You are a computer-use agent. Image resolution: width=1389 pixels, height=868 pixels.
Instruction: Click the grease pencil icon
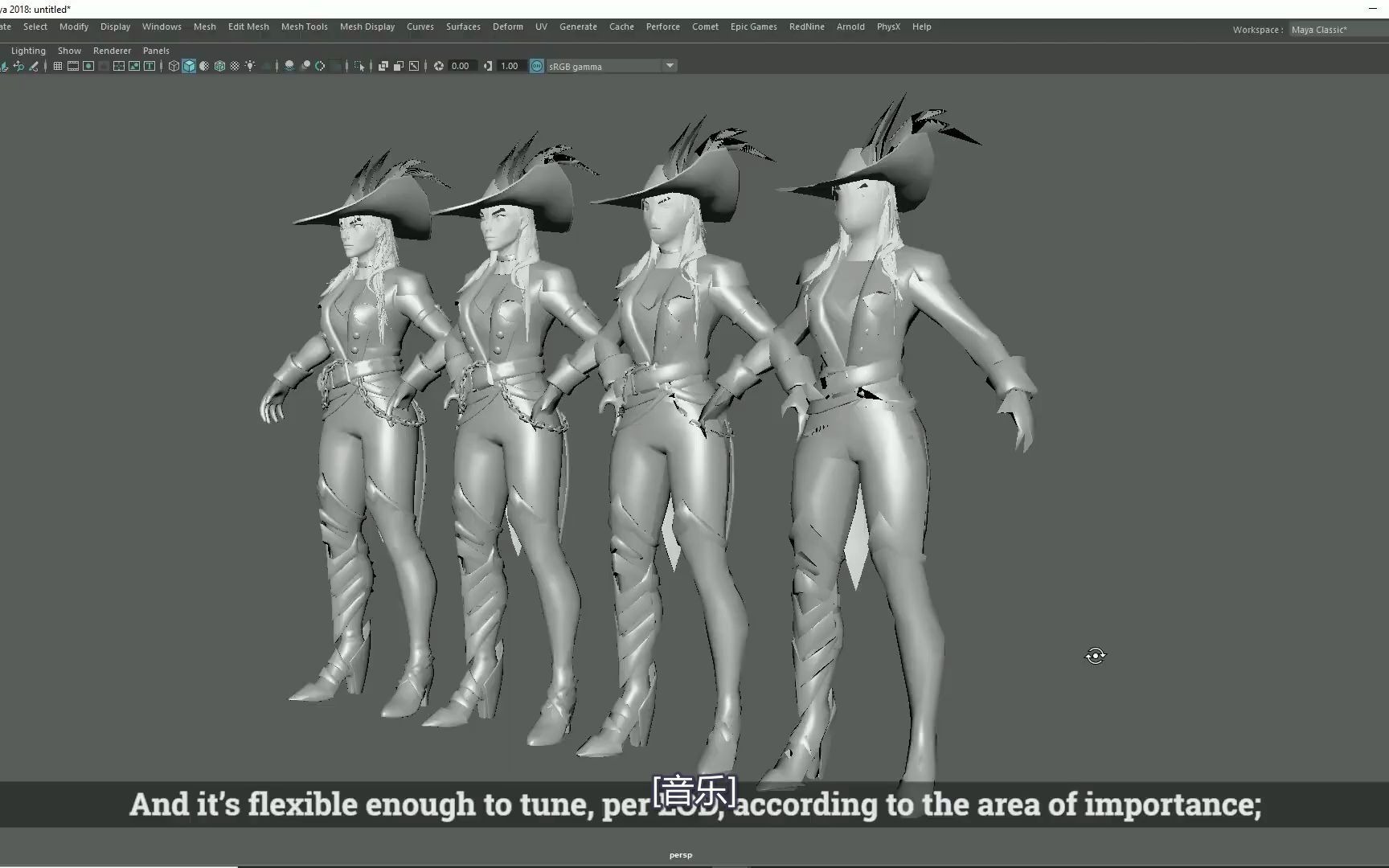pos(34,66)
